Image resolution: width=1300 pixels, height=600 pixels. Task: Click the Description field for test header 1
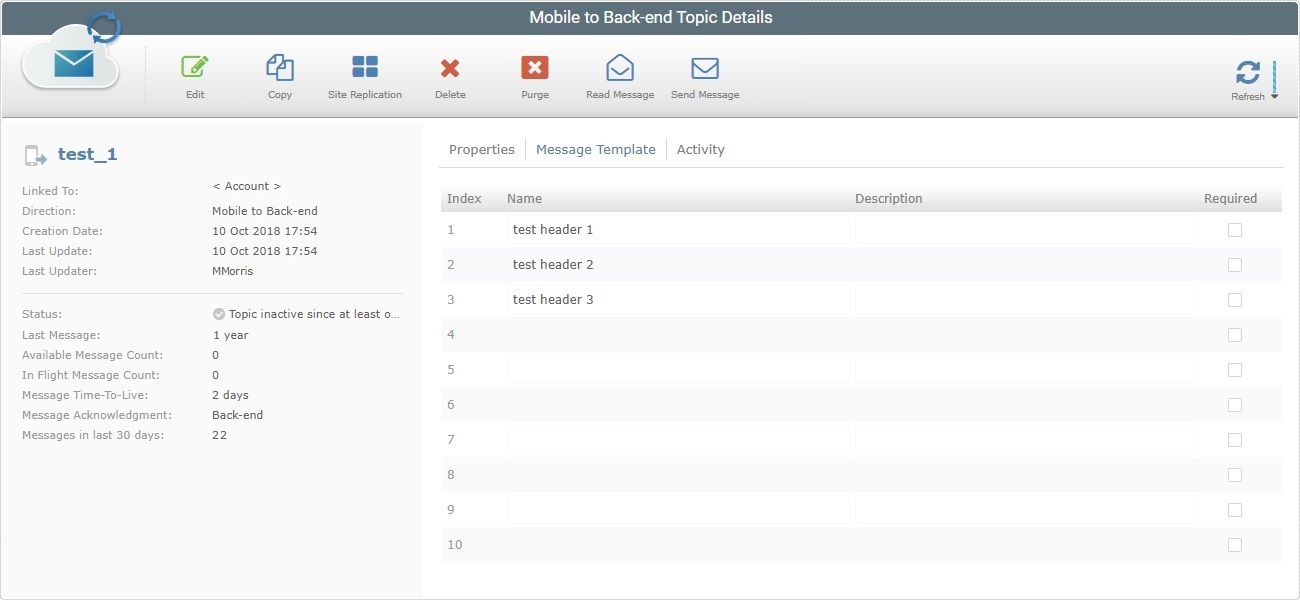point(1020,229)
